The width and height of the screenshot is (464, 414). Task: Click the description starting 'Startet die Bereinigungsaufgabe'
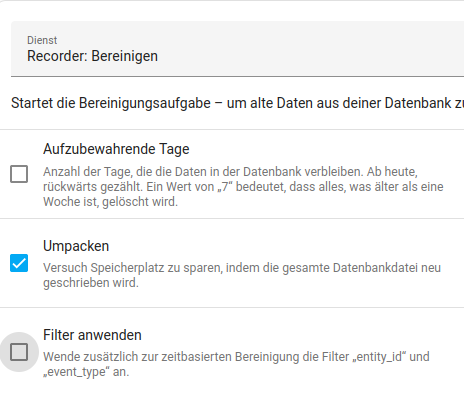pos(237,103)
